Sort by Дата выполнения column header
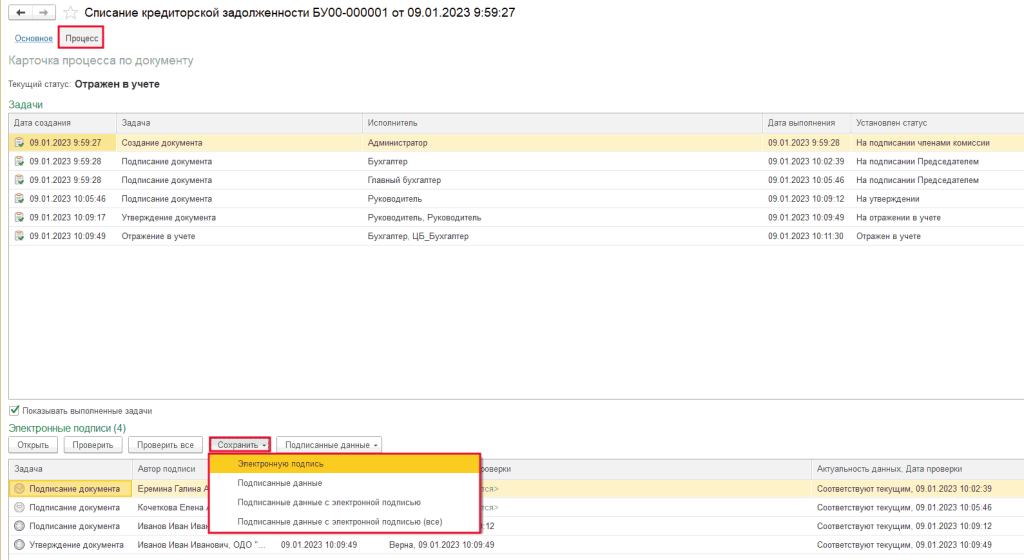1024x560 pixels. 807,123
